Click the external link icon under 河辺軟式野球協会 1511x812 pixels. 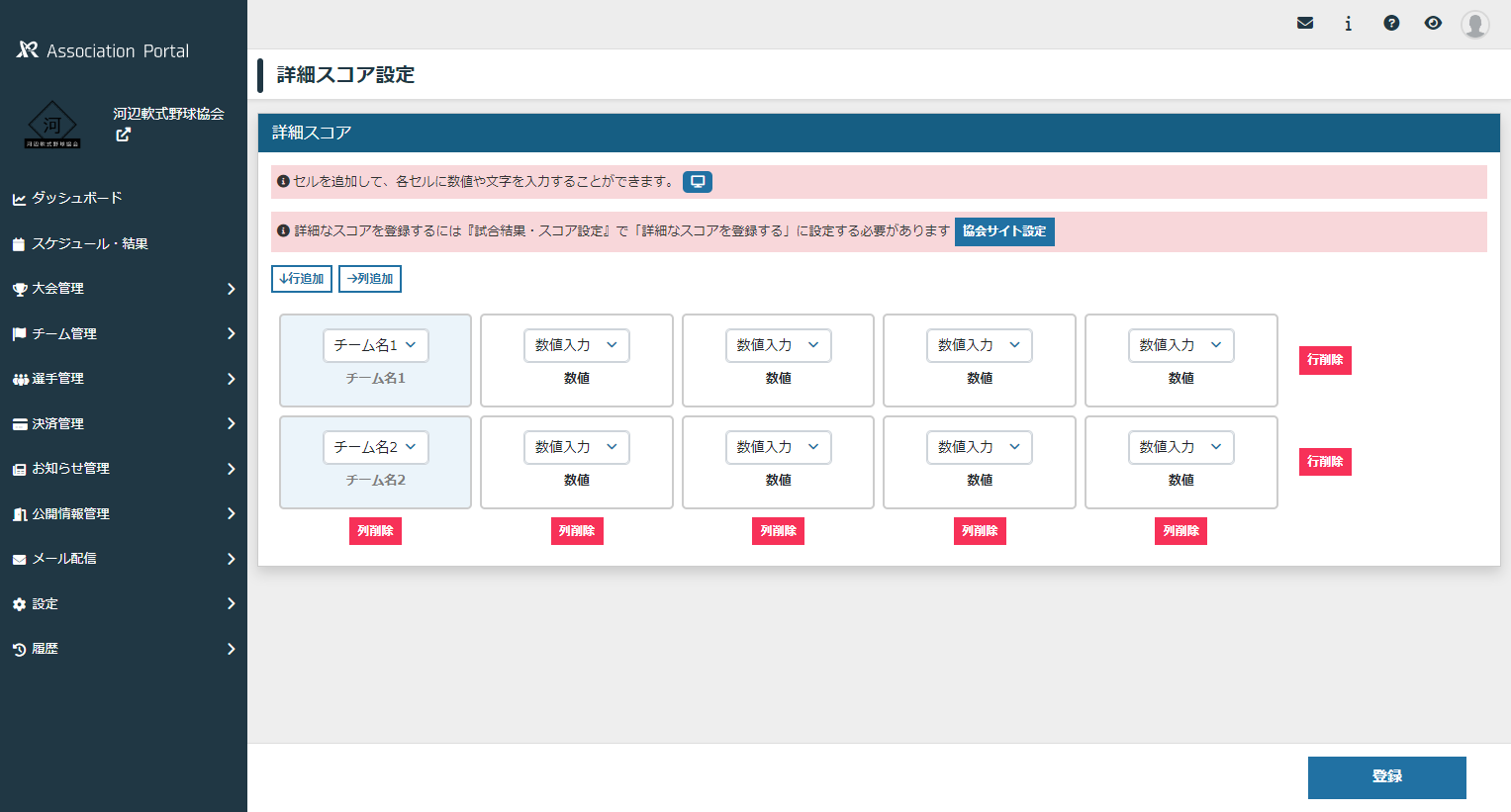pyautogui.click(x=123, y=135)
